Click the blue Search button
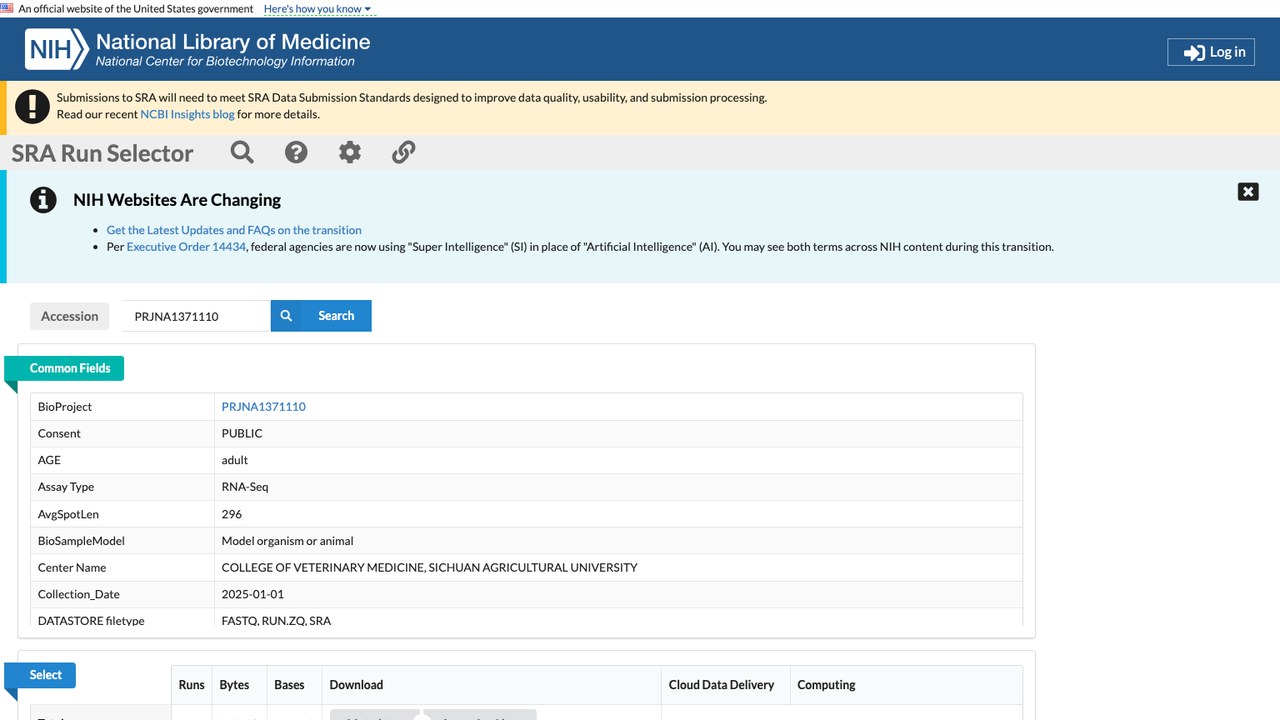This screenshot has width=1280, height=720. 321,316
